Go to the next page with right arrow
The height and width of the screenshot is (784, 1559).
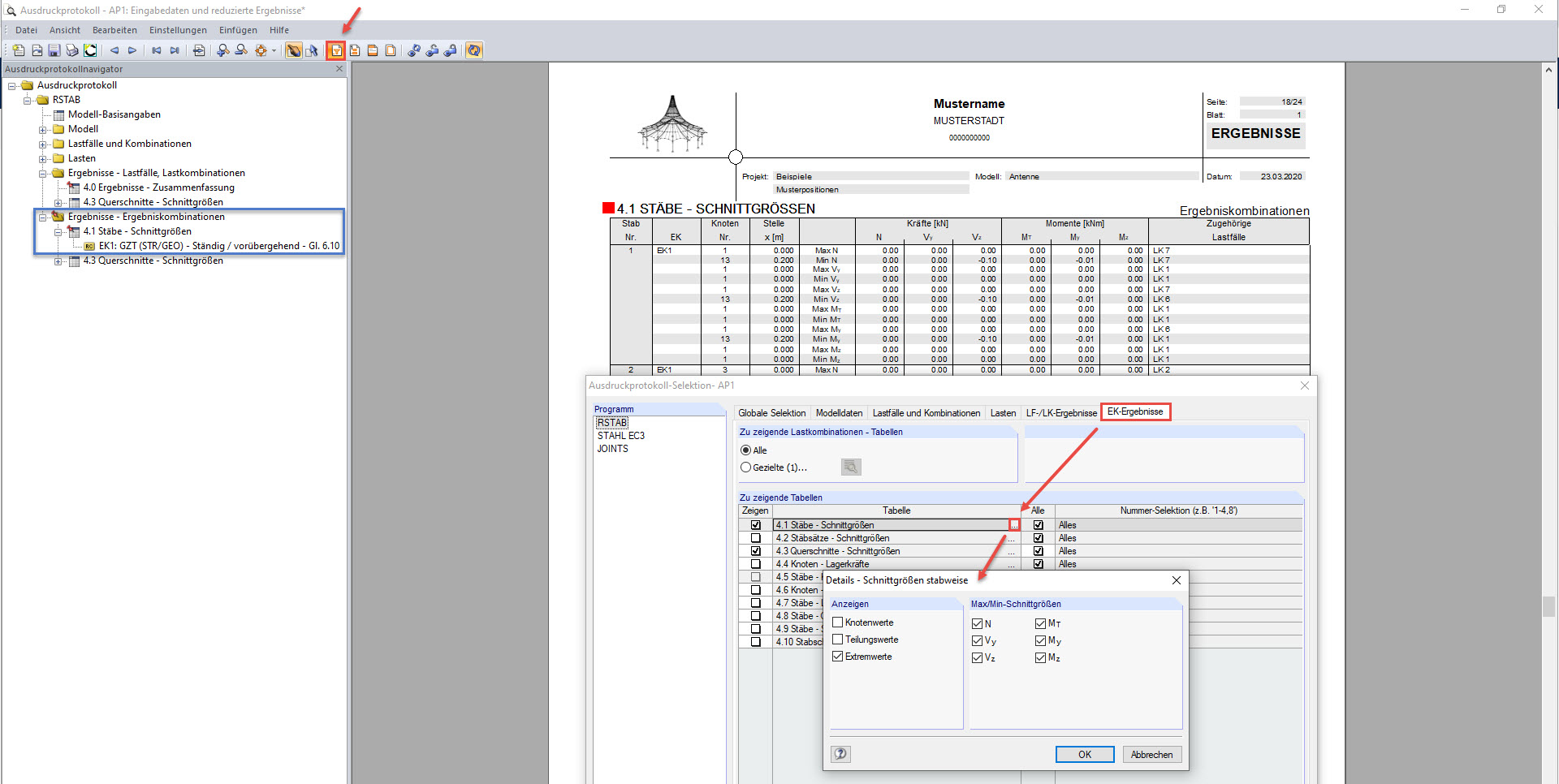pyautogui.click(x=132, y=50)
